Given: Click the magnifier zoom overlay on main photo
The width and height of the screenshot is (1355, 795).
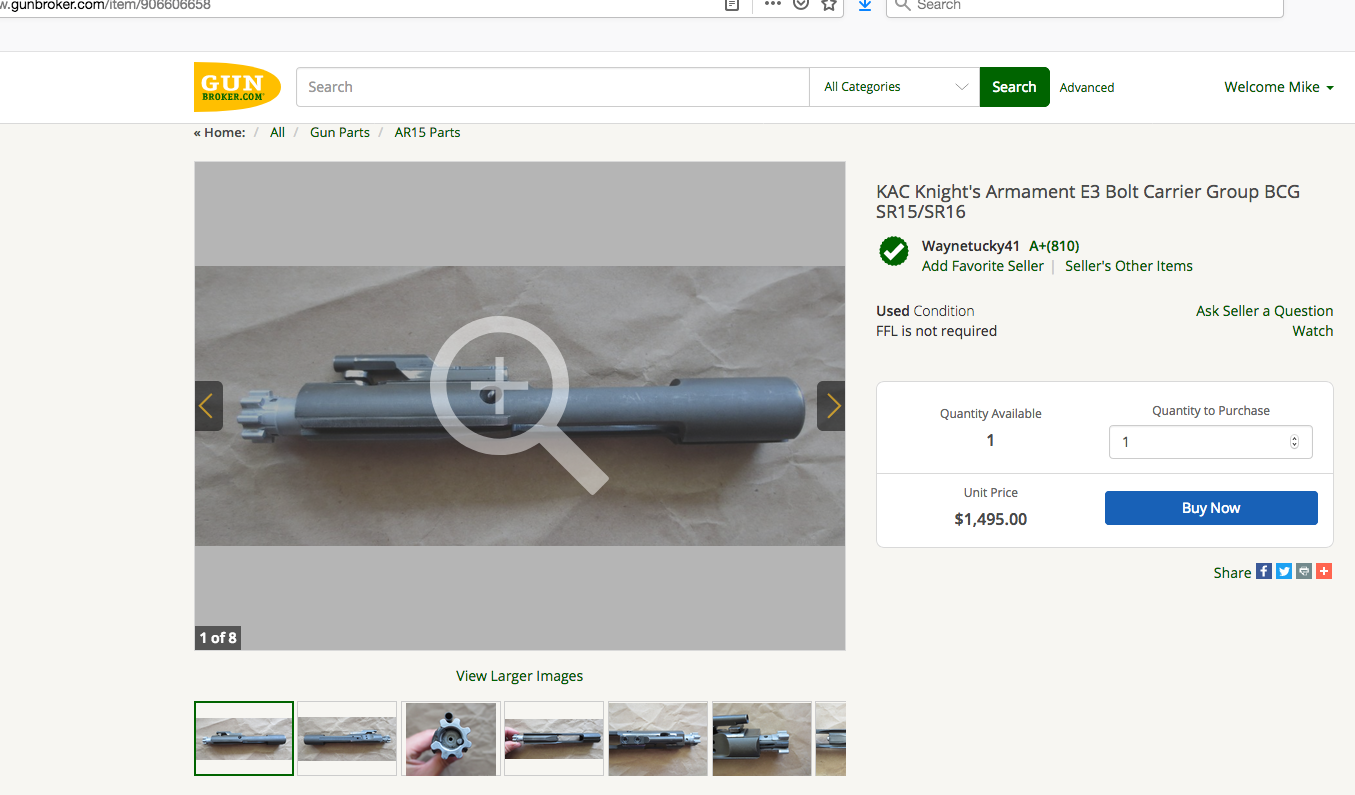Looking at the screenshot, I should coord(519,405).
